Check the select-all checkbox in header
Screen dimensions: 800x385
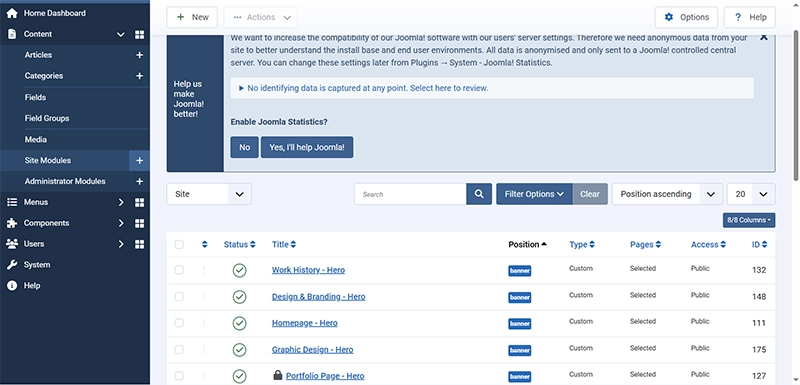pos(179,245)
